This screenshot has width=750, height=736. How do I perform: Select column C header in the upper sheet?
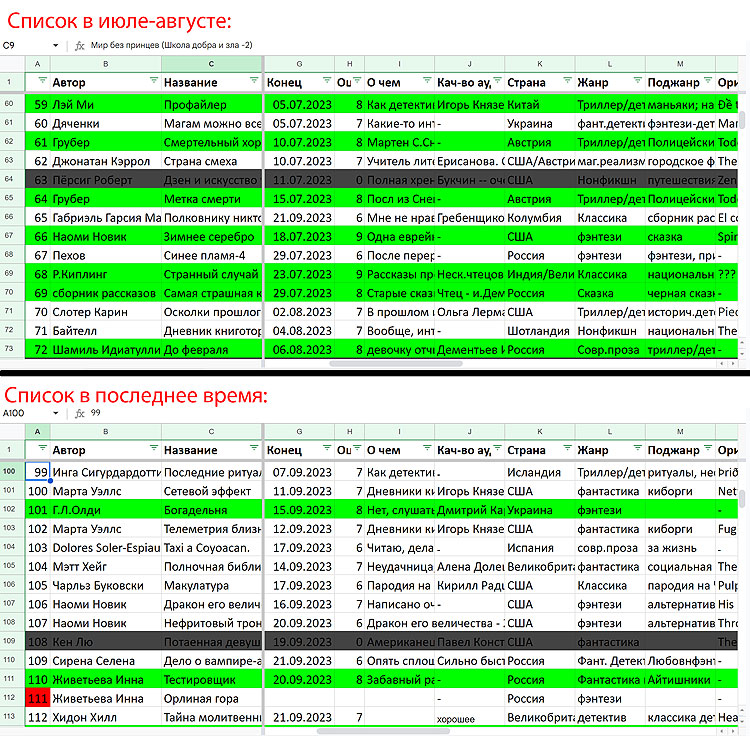pyautogui.click(x=211, y=64)
